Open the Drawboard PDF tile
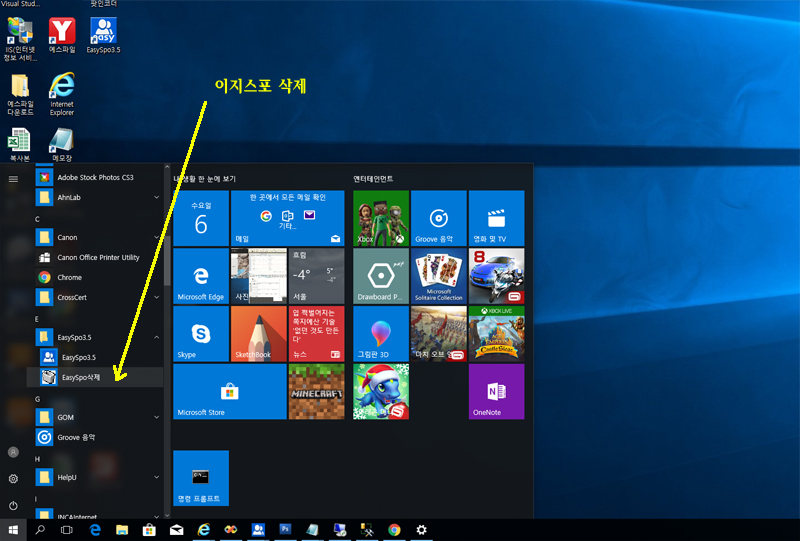The width and height of the screenshot is (800, 541). tap(381, 276)
